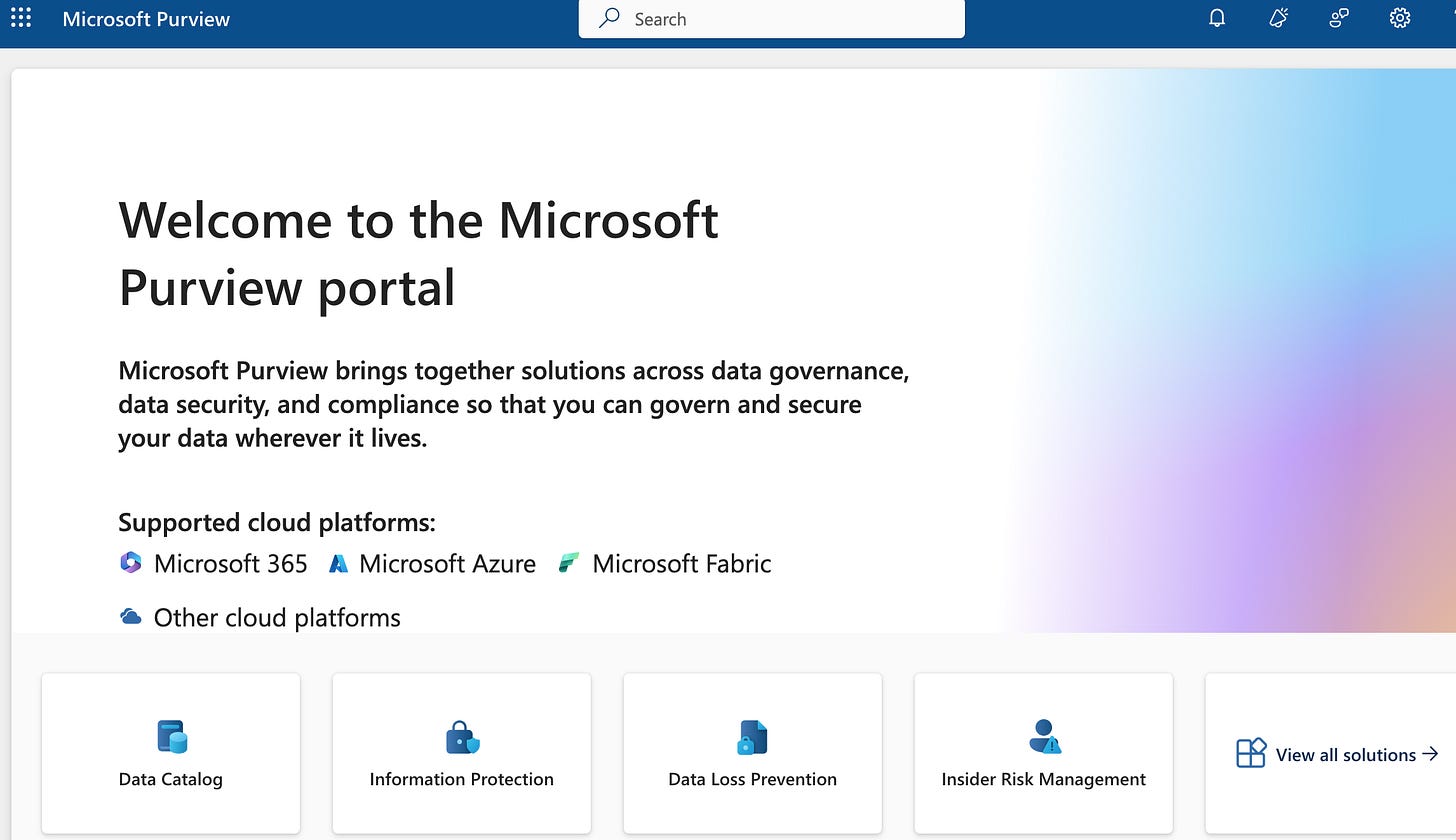1456x840 pixels.
Task: Click the Supported cloud platforms label
Action: (277, 523)
